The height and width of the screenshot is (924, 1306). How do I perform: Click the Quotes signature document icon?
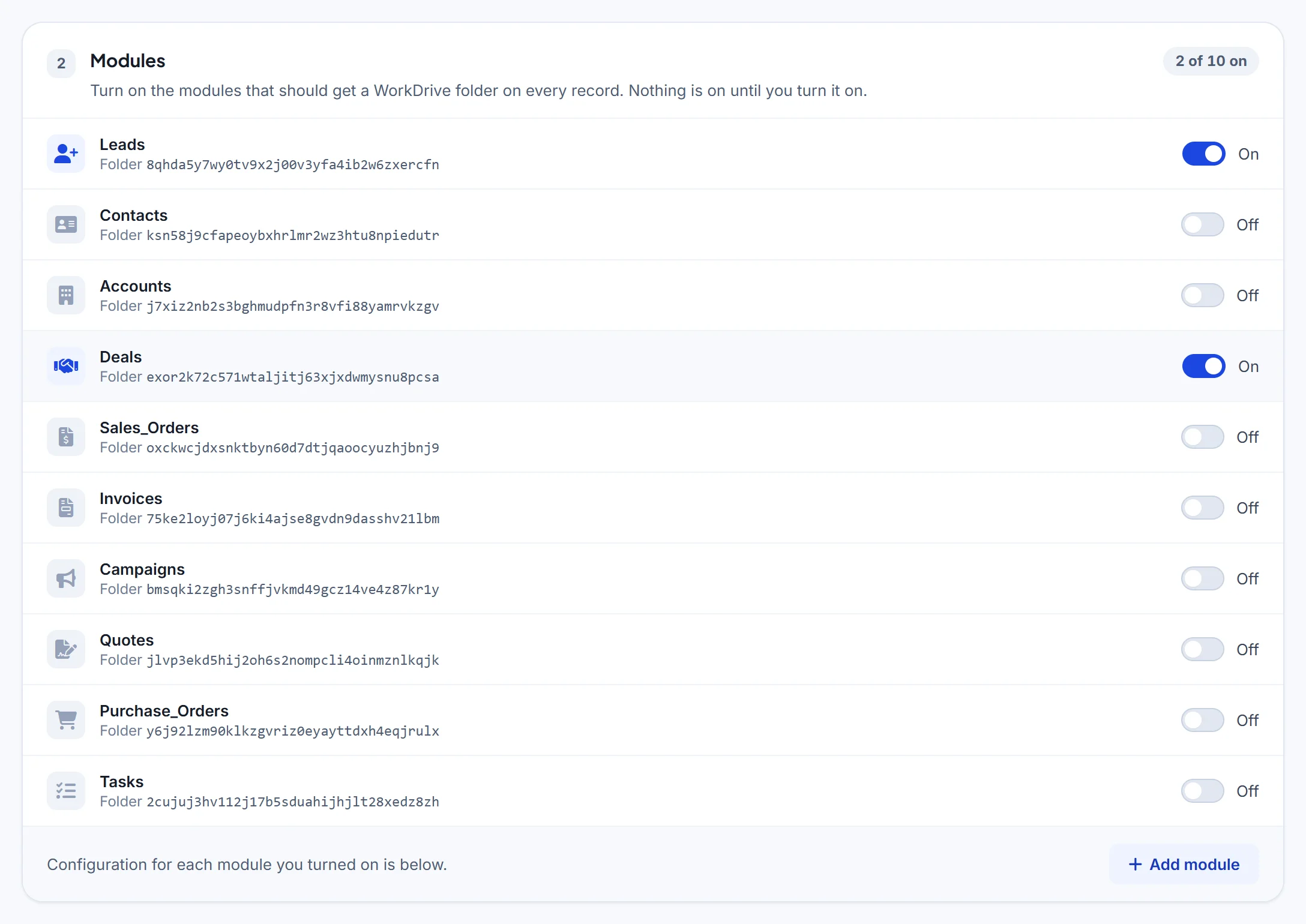coord(66,649)
